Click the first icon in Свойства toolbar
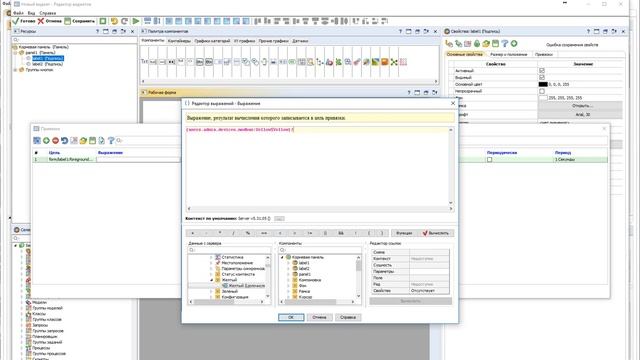The image size is (640, 360). pyautogui.click(x=449, y=43)
